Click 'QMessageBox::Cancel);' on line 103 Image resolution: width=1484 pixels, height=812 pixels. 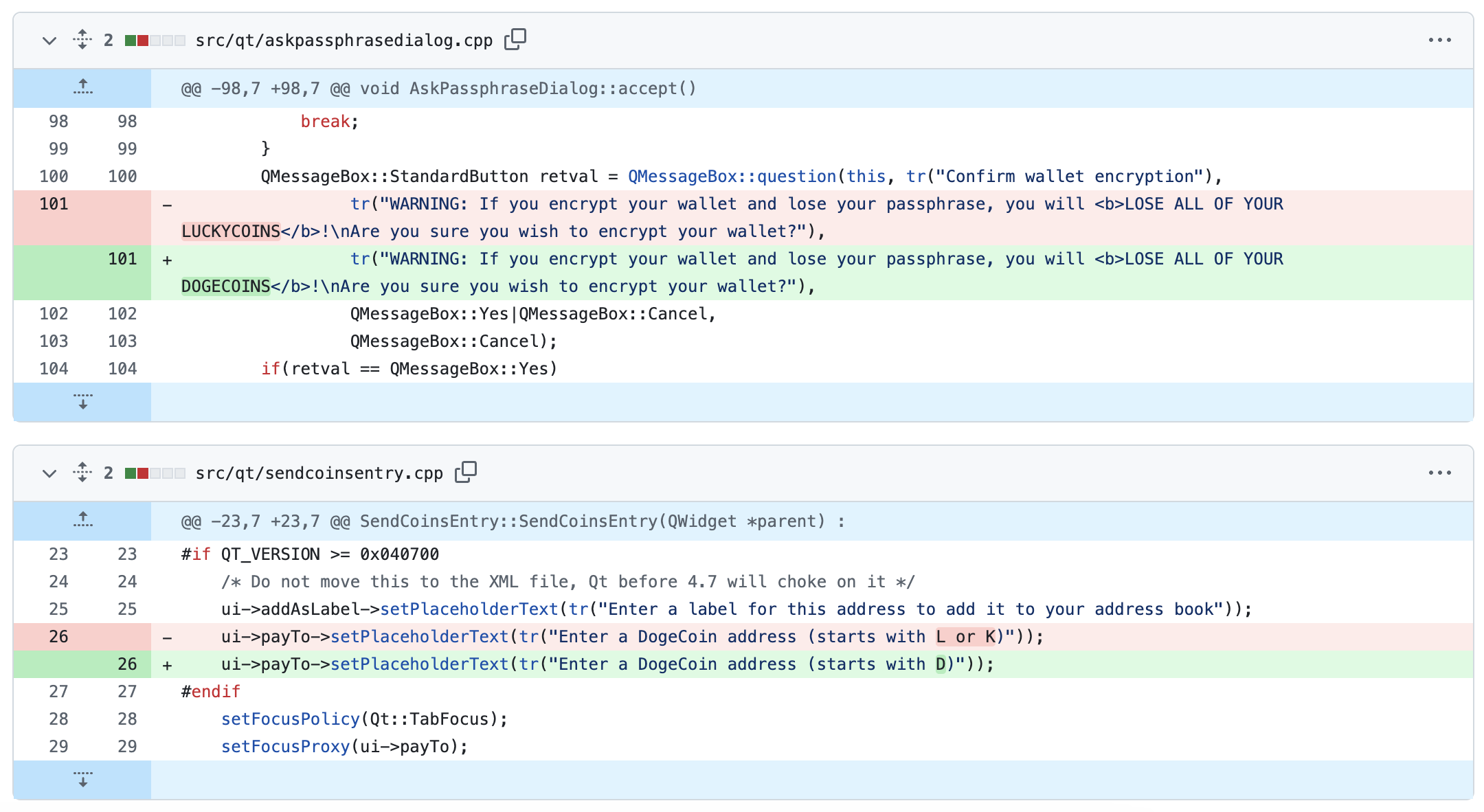pyautogui.click(x=453, y=341)
